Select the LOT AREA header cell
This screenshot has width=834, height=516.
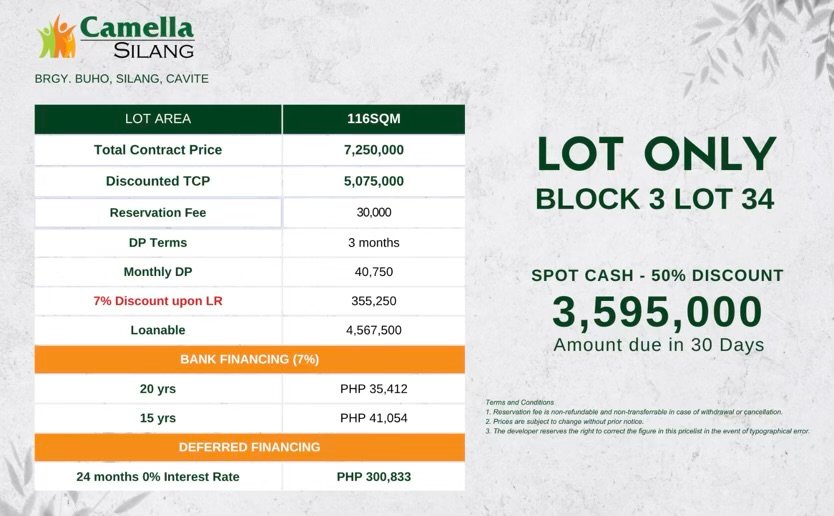coord(158,119)
